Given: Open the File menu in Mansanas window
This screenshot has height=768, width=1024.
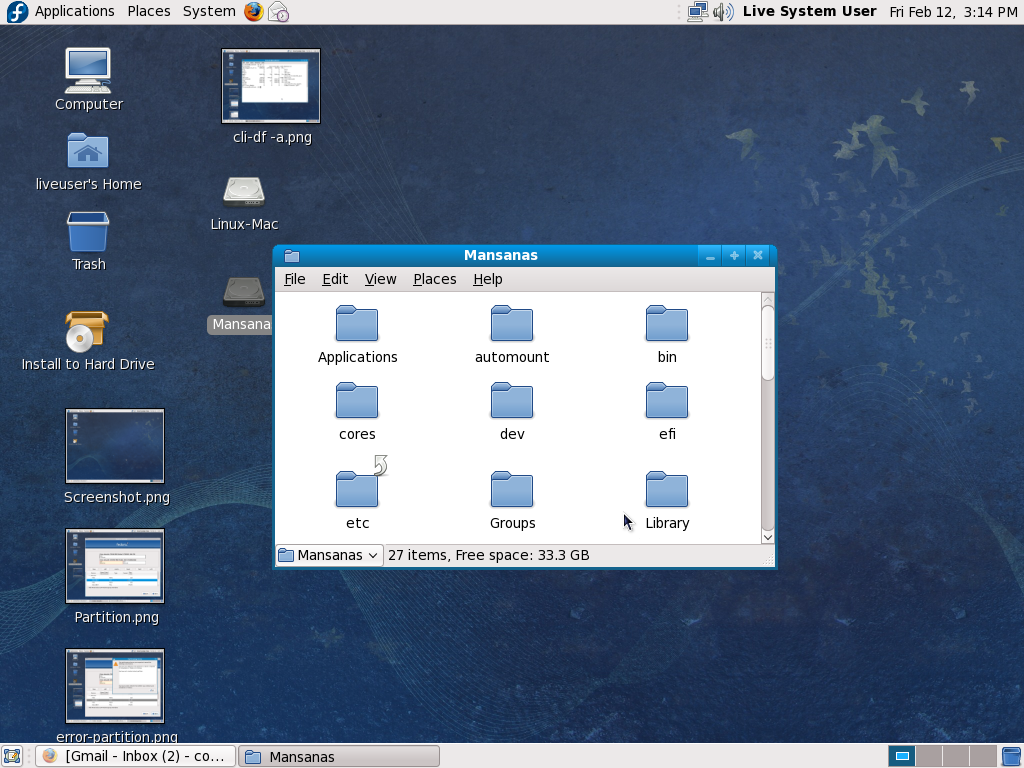Looking at the screenshot, I should point(295,279).
